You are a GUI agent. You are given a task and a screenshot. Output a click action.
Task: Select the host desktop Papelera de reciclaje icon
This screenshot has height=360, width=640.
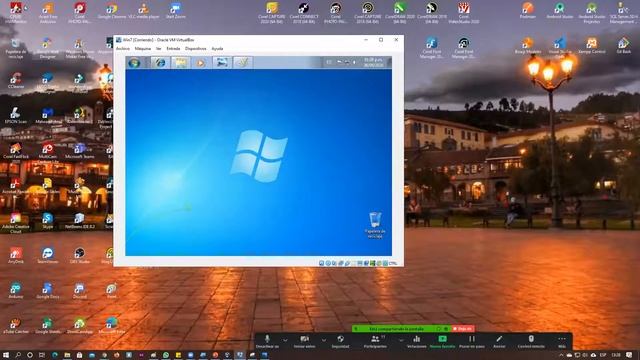(16, 48)
